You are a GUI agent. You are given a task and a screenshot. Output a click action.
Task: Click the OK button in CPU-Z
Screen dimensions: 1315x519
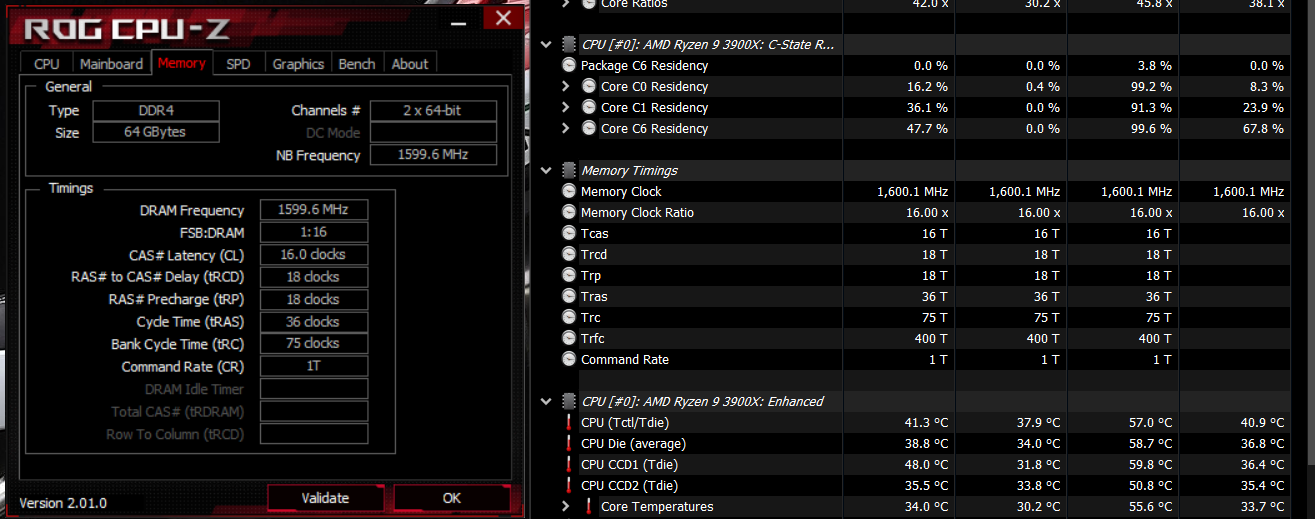pyautogui.click(x=452, y=497)
